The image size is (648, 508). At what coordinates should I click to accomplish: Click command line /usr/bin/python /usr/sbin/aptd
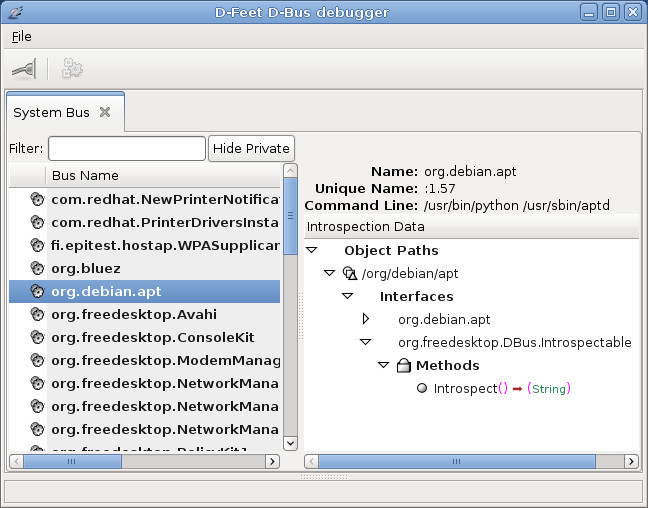517,205
